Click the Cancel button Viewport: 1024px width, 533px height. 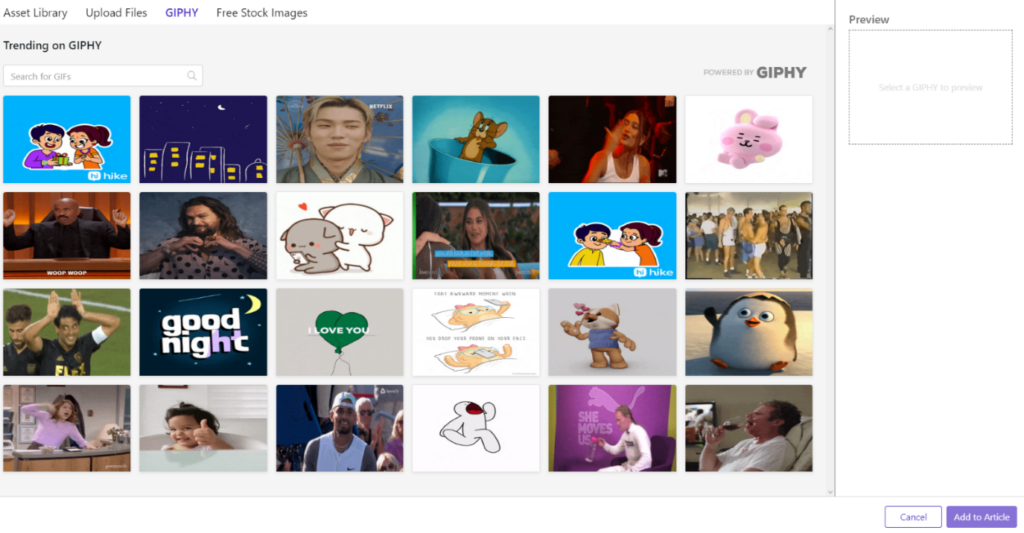(x=913, y=517)
